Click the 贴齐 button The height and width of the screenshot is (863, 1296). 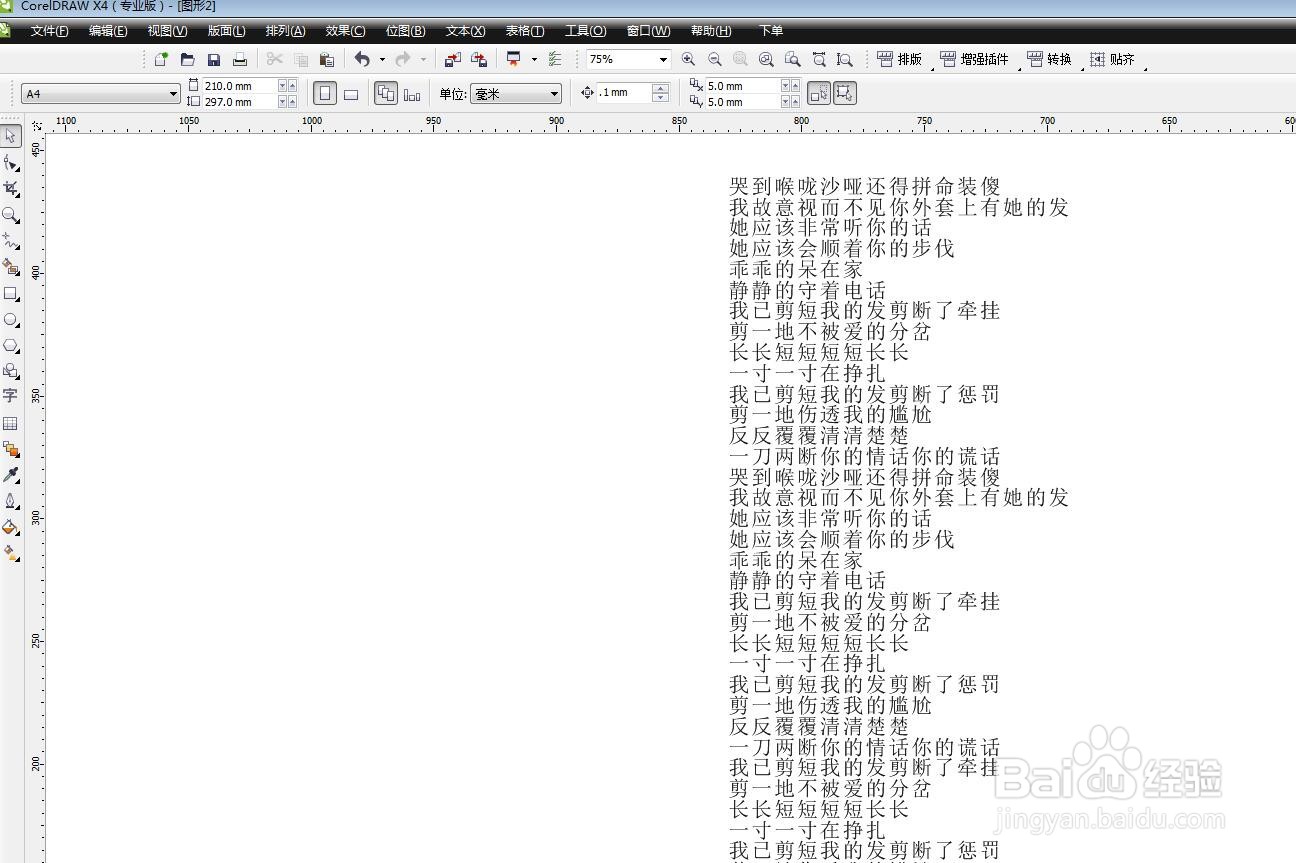1113,60
